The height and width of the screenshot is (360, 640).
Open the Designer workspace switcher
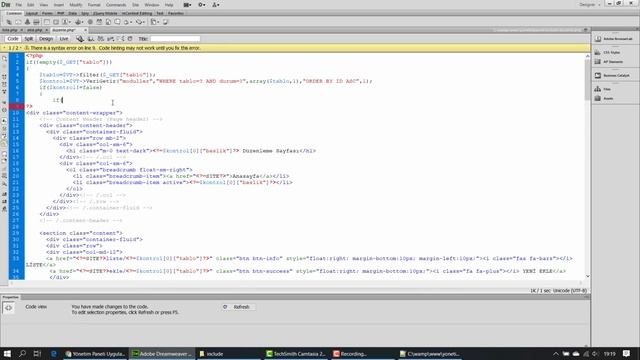tap(590, 5)
